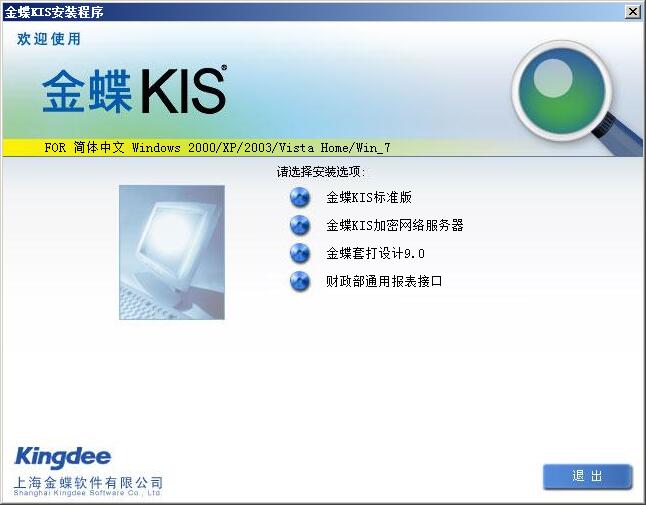Click the Shanghai Kingdee Software Co. English text
The width and height of the screenshot is (646, 505).
coord(87,493)
